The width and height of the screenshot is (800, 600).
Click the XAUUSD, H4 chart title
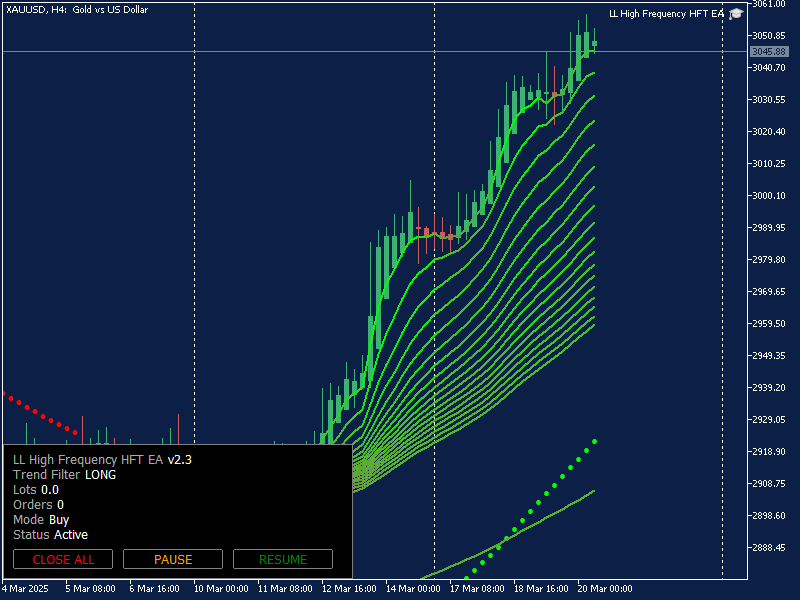click(x=77, y=9)
